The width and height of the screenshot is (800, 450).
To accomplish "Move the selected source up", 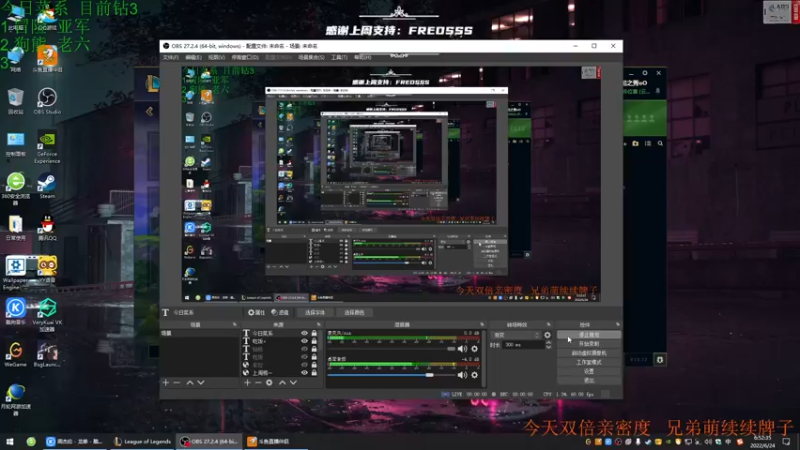I will [x=282, y=382].
